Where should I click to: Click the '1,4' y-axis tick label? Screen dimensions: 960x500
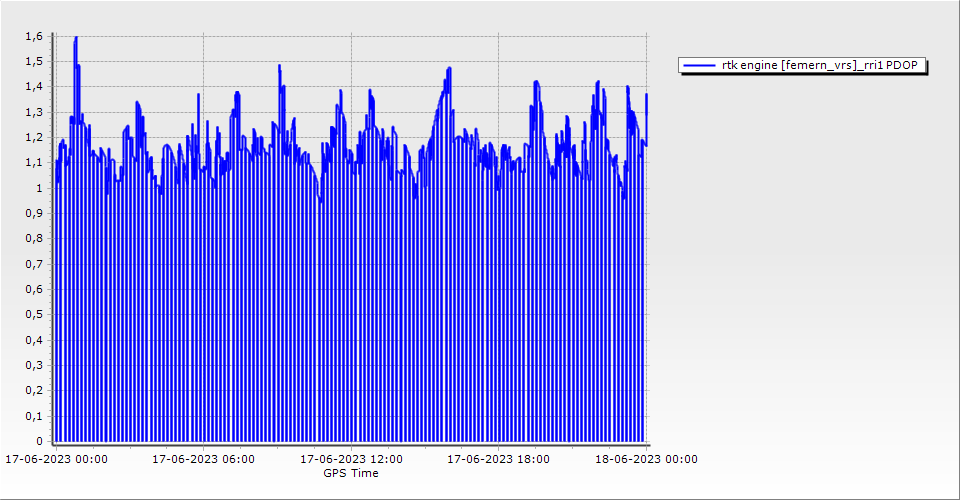[34, 87]
